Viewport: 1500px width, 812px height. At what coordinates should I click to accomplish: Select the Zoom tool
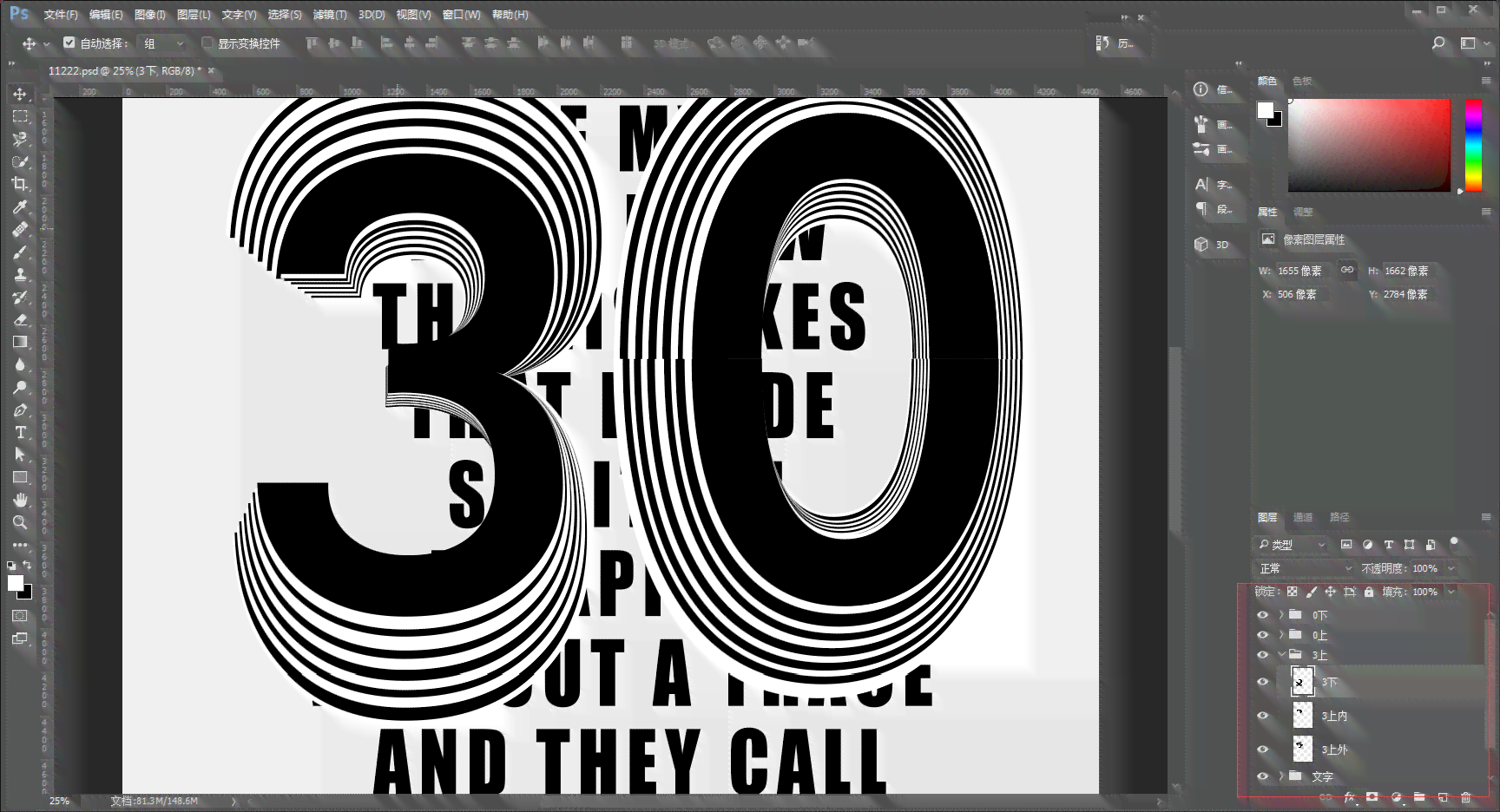click(20, 522)
